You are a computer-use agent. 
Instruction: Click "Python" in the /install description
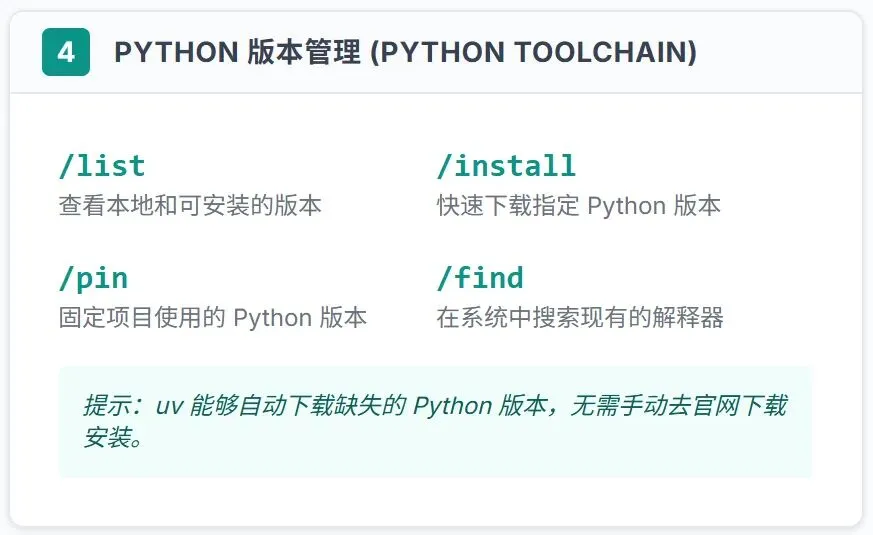click(x=626, y=206)
